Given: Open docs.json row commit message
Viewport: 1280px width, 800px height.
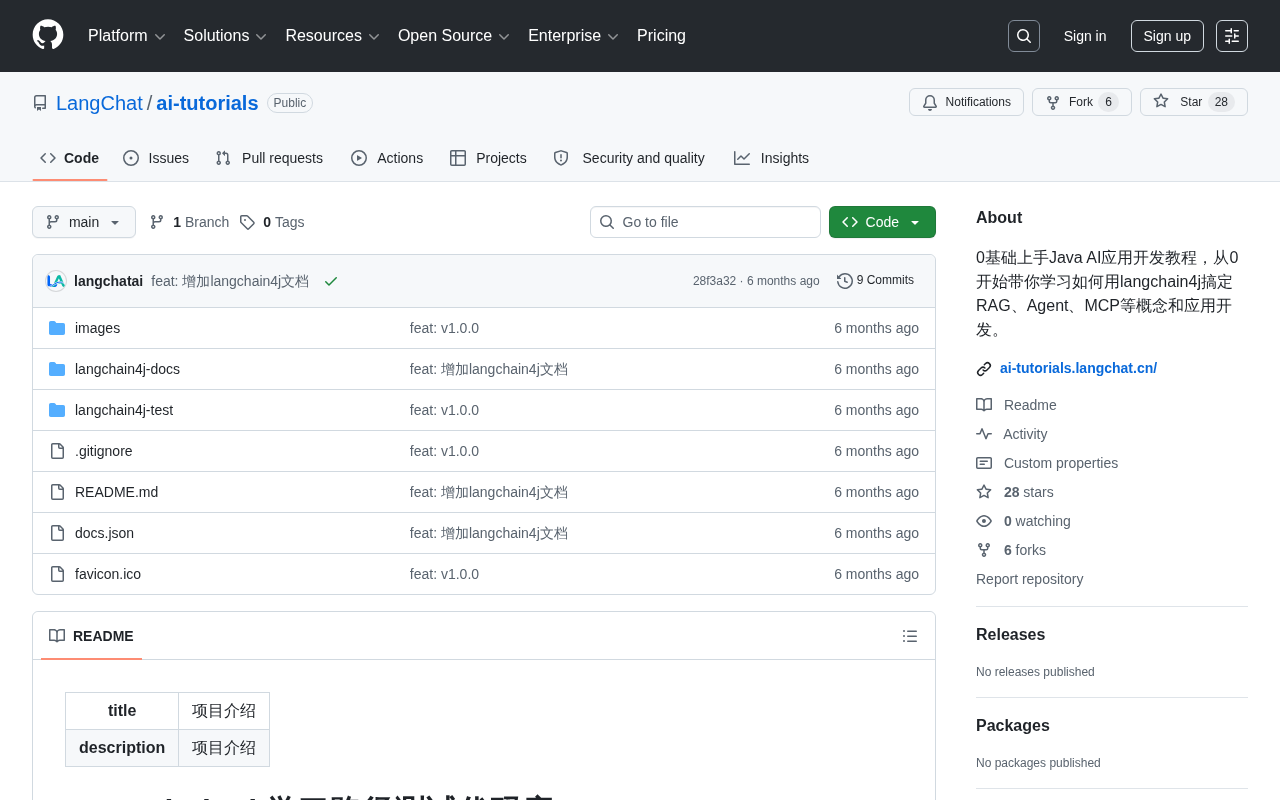Looking at the screenshot, I should [489, 533].
